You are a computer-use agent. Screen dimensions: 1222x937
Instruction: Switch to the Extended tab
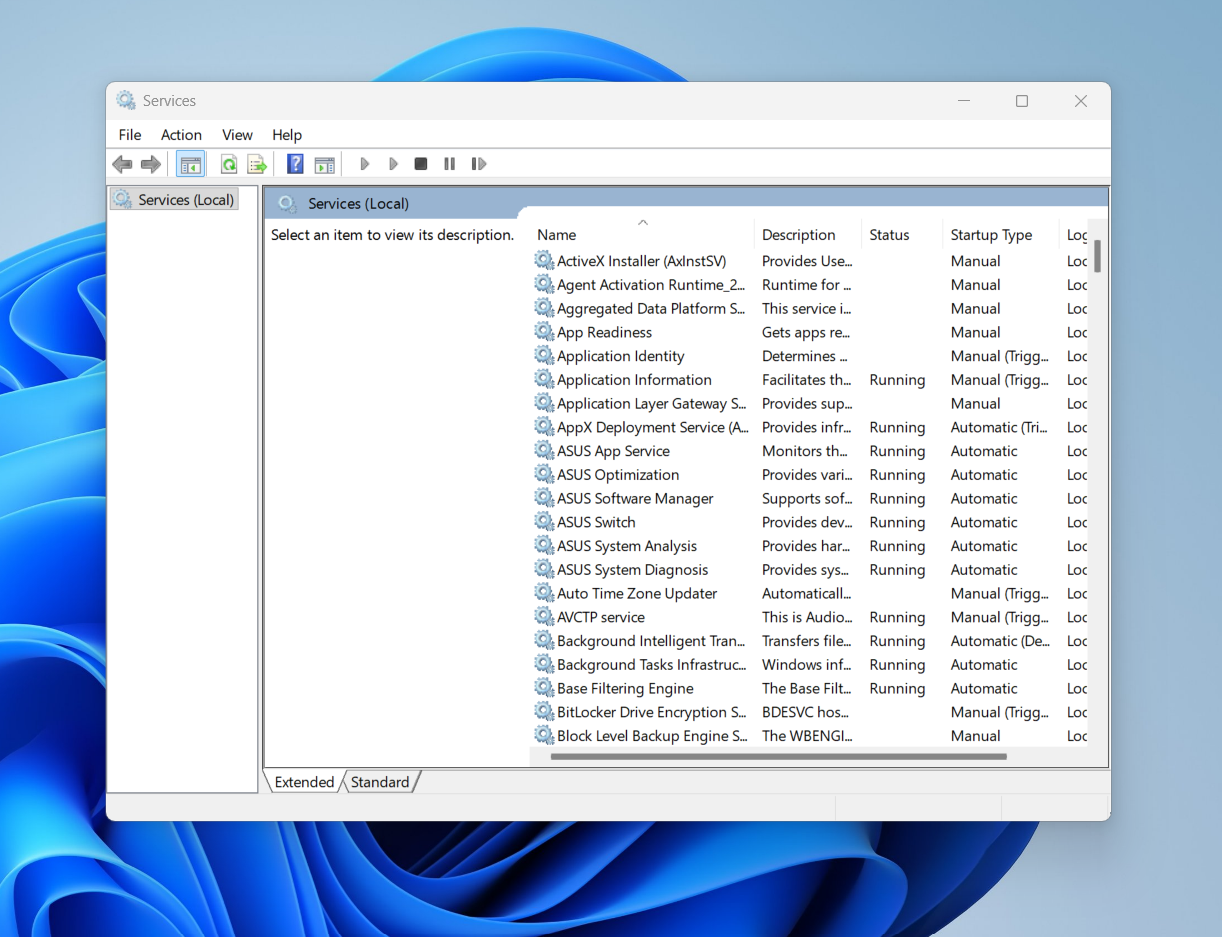click(304, 782)
